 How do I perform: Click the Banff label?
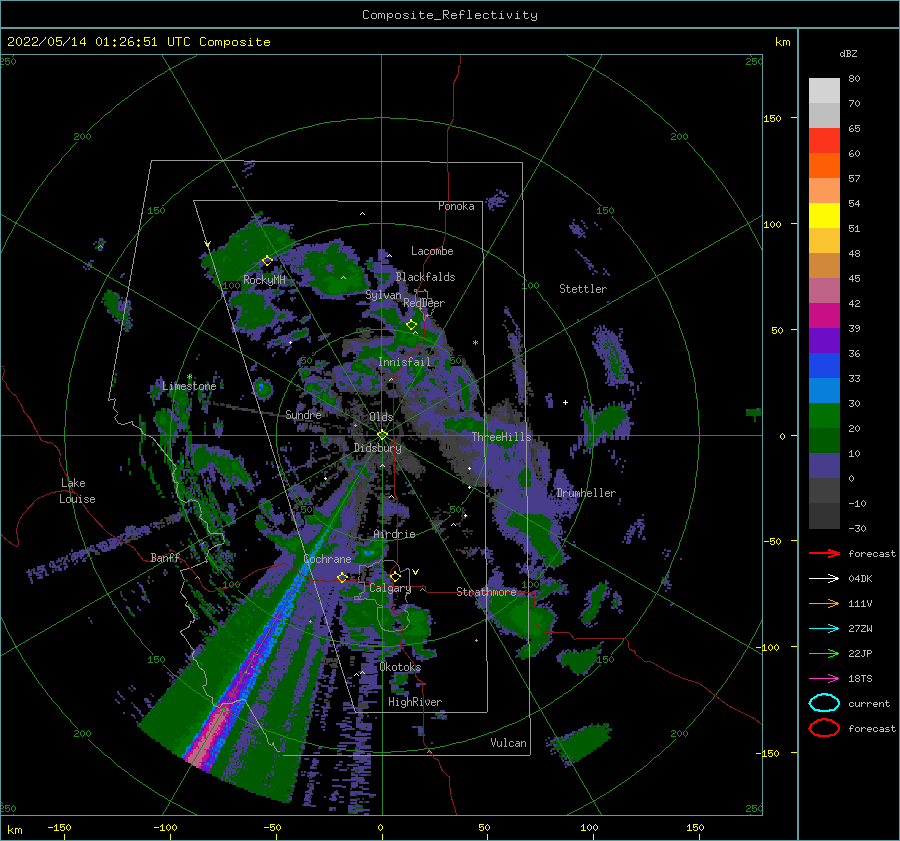[165, 557]
